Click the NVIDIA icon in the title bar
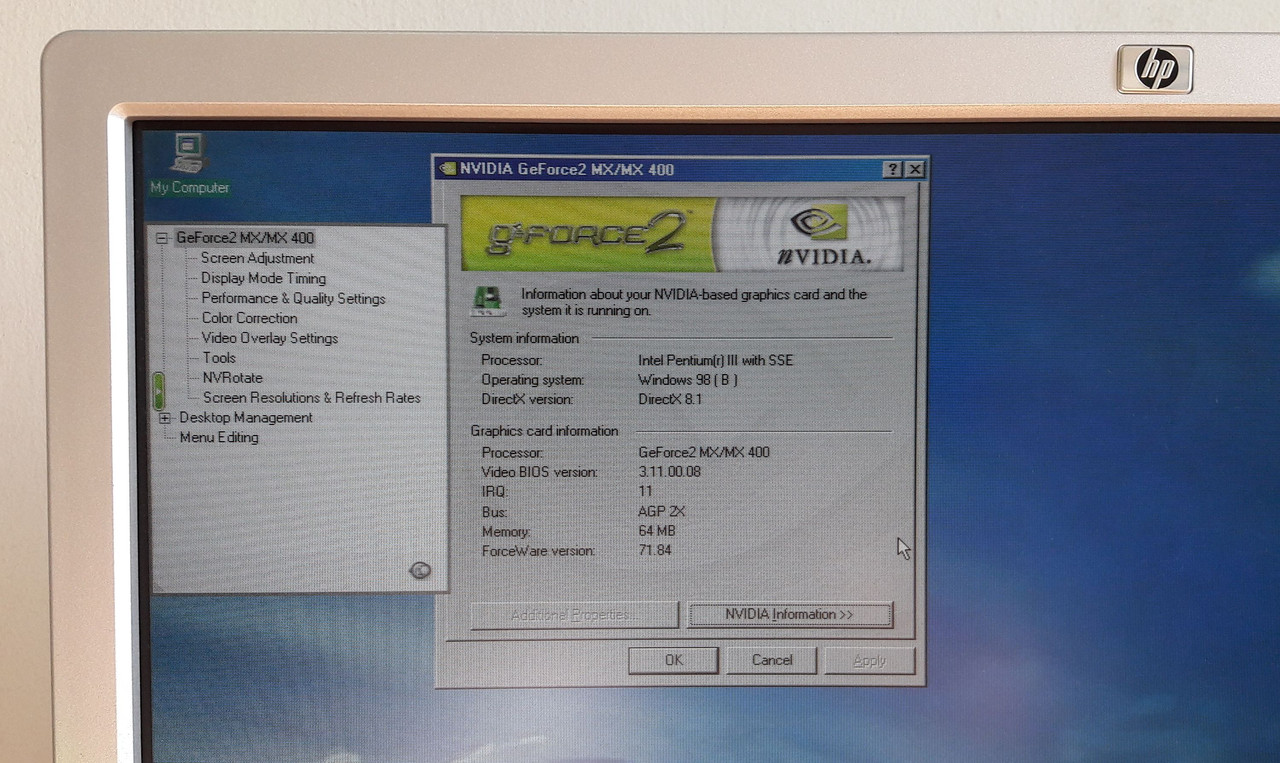The image size is (1280, 763). click(x=448, y=169)
